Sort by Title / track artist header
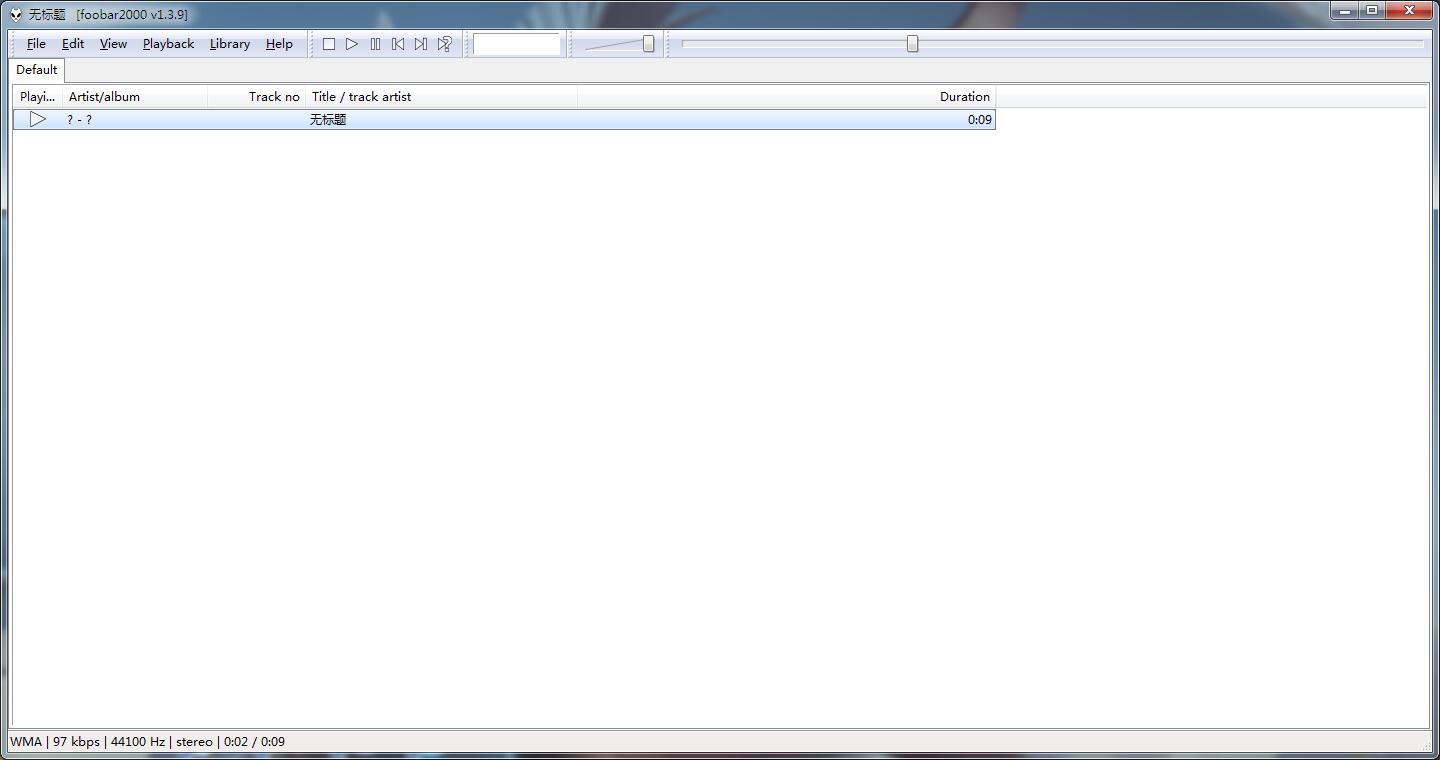Screen dimensions: 1440x760 coord(441,97)
